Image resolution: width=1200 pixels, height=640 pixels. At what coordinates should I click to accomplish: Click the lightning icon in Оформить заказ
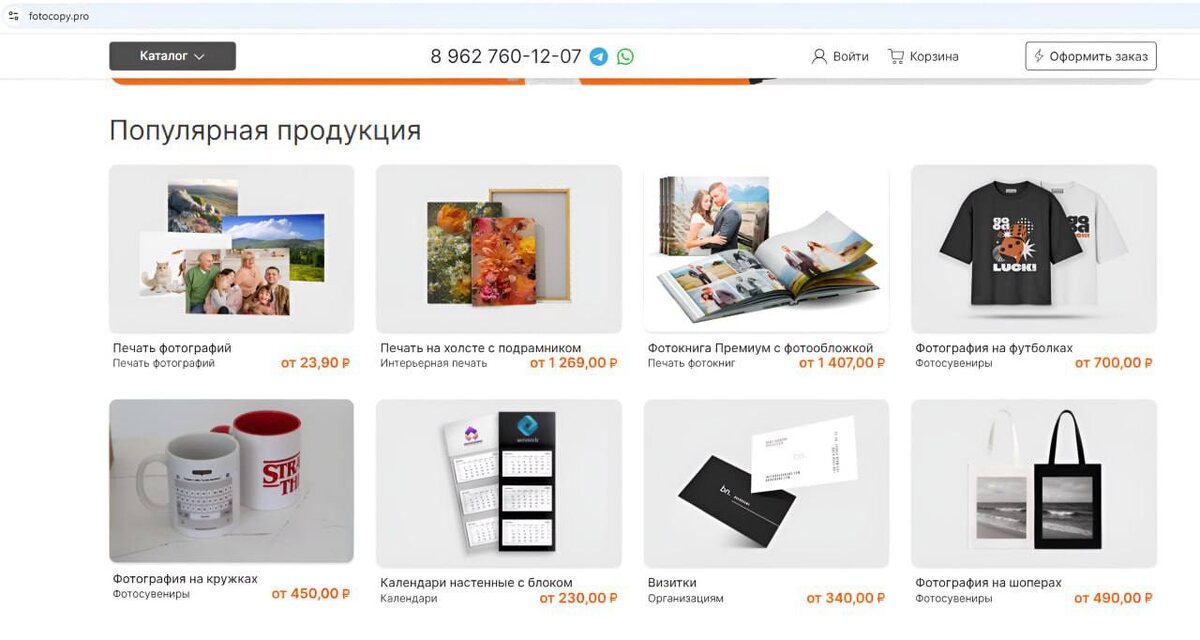click(1039, 57)
